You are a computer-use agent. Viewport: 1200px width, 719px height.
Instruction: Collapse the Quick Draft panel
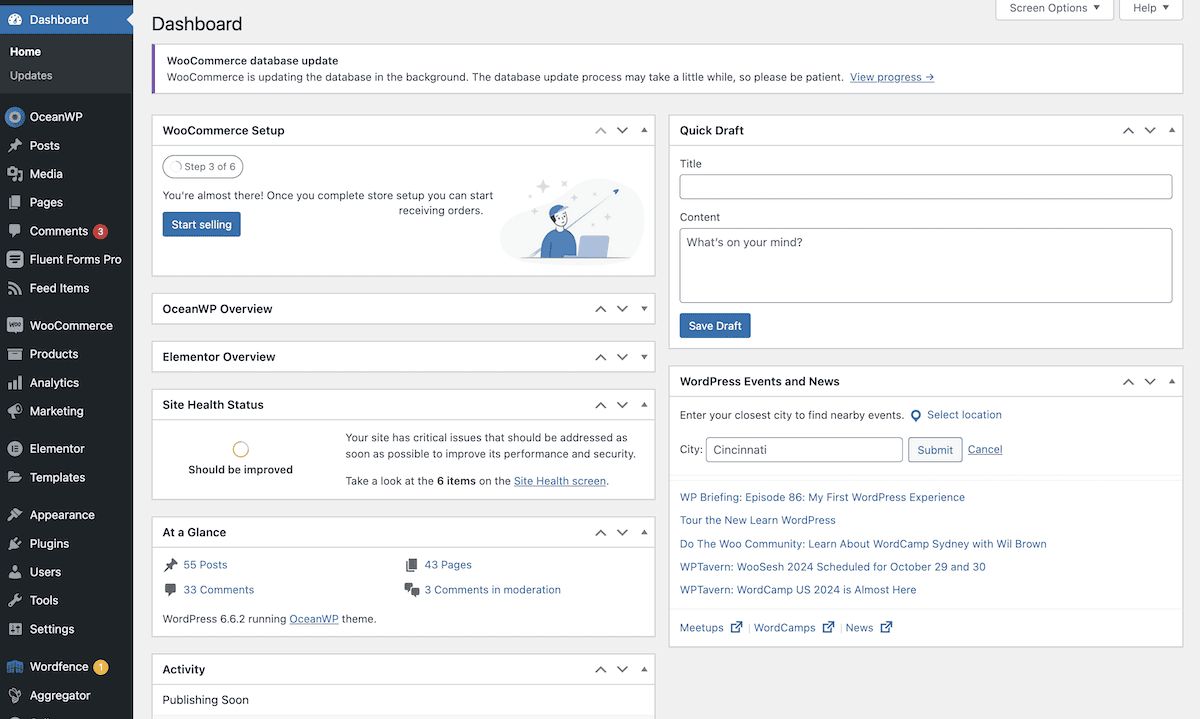pyautogui.click(x=1171, y=130)
